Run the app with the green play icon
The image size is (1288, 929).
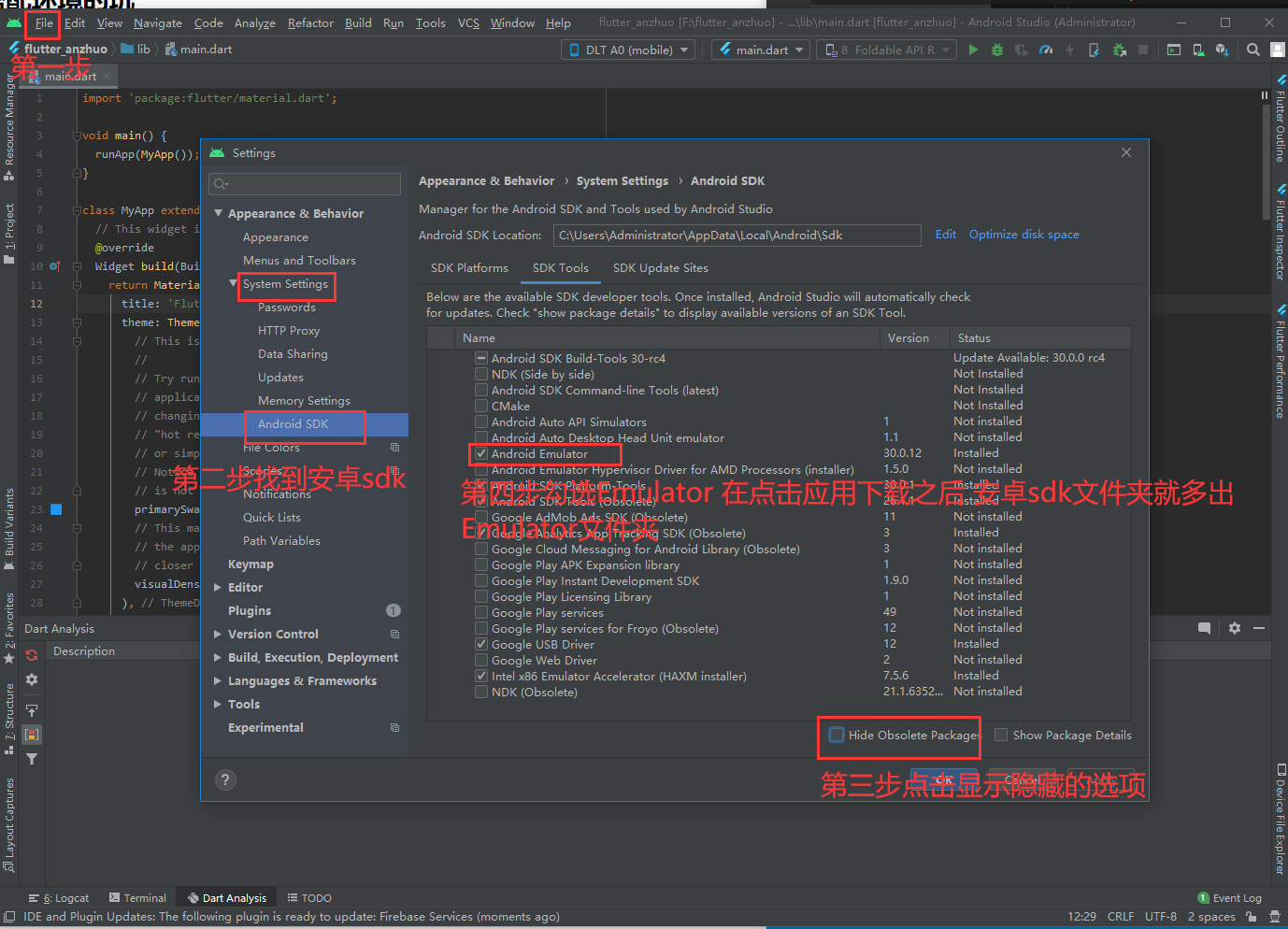pos(973,50)
